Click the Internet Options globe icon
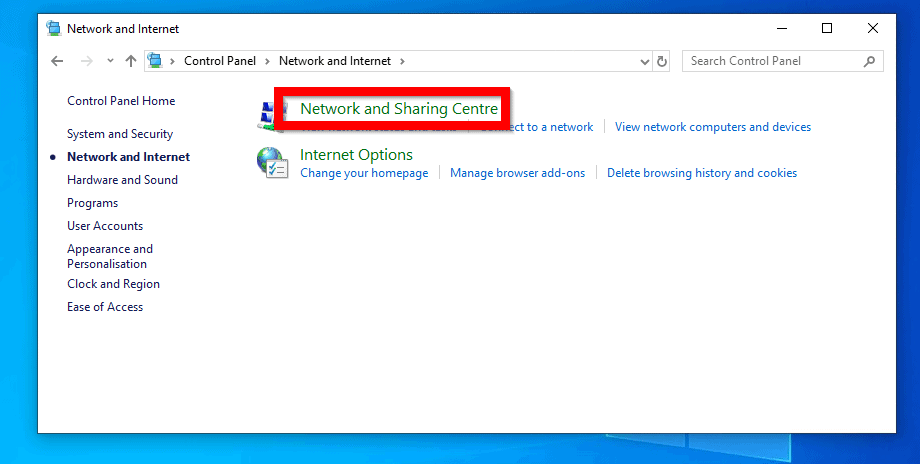 [272, 162]
